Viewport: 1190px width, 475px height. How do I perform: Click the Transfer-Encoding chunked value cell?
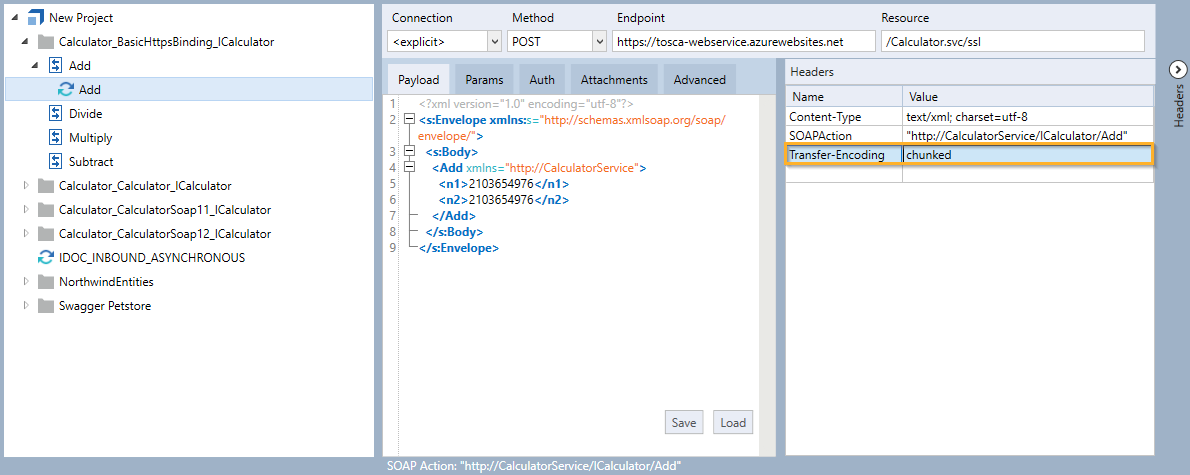coord(1026,155)
